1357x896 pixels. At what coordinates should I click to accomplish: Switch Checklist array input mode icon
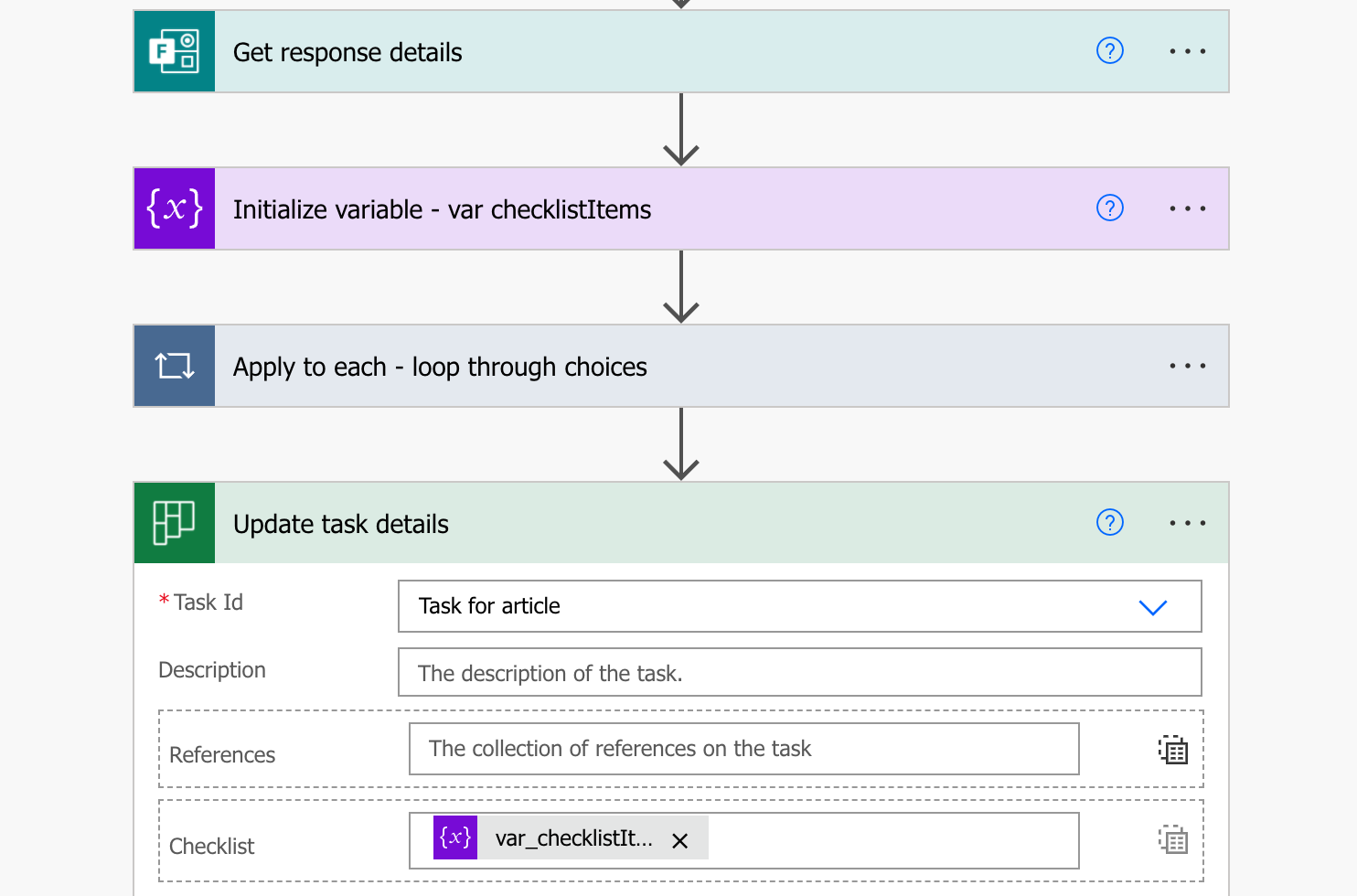(x=1172, y=839)
